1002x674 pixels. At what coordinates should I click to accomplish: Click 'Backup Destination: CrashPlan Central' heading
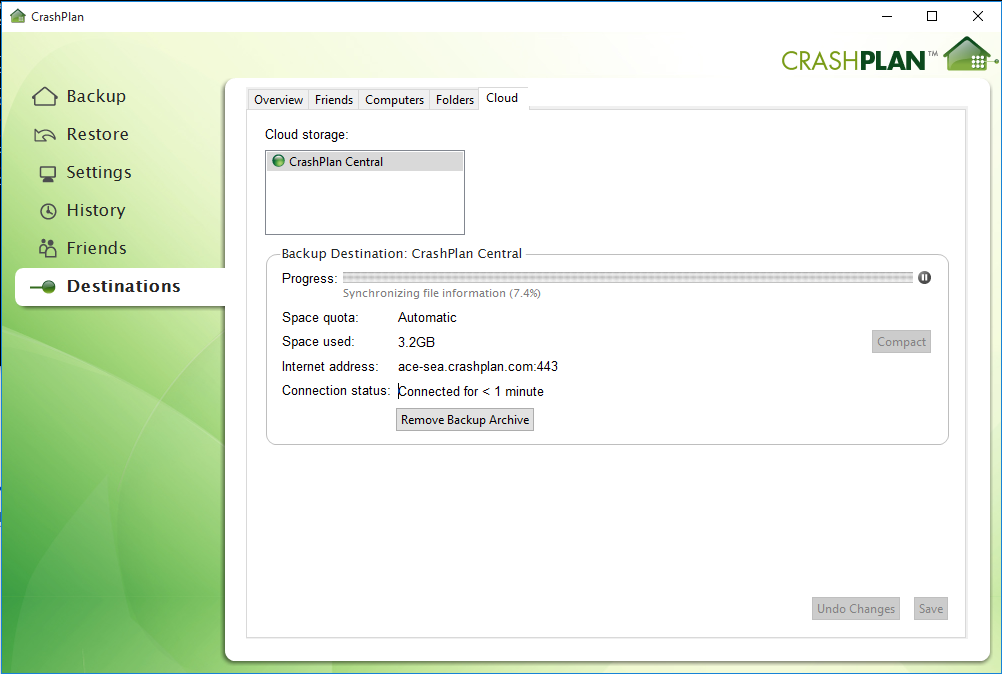[402, 254]
